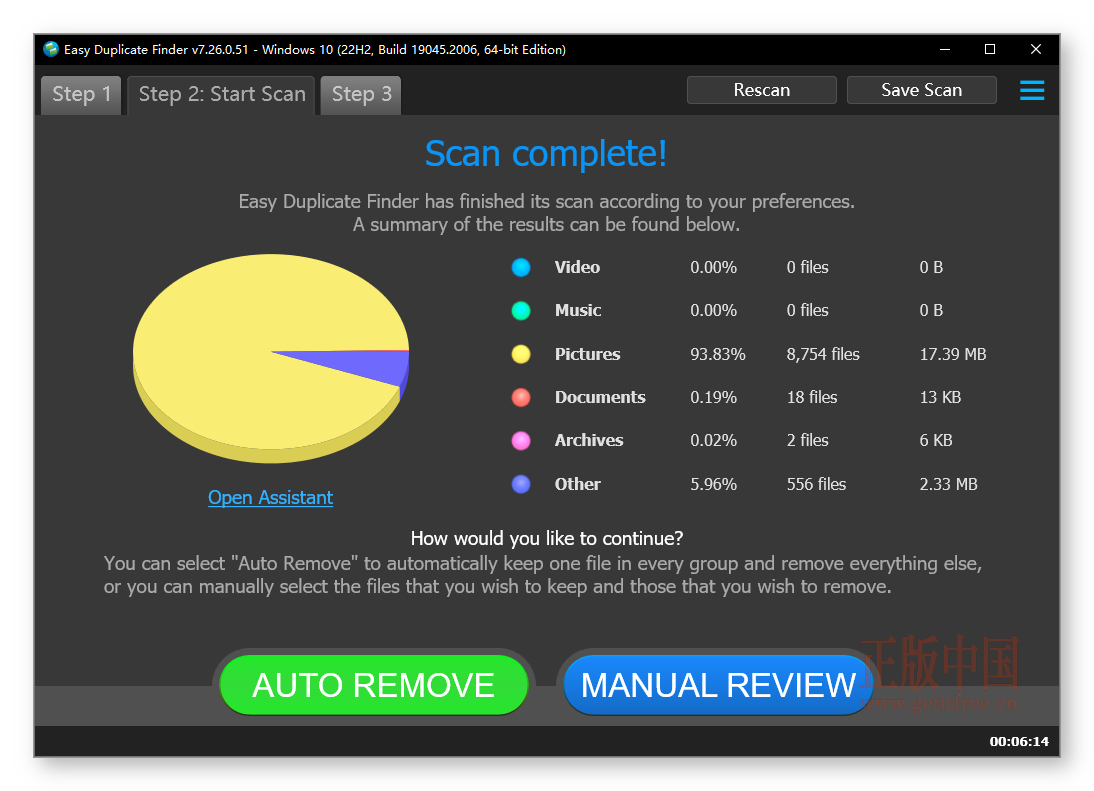The width and height of the screenshot is (1094, 791).
Task: Click the purple Other legend dot
Action: pyautogui.click(x=521, y=484)
